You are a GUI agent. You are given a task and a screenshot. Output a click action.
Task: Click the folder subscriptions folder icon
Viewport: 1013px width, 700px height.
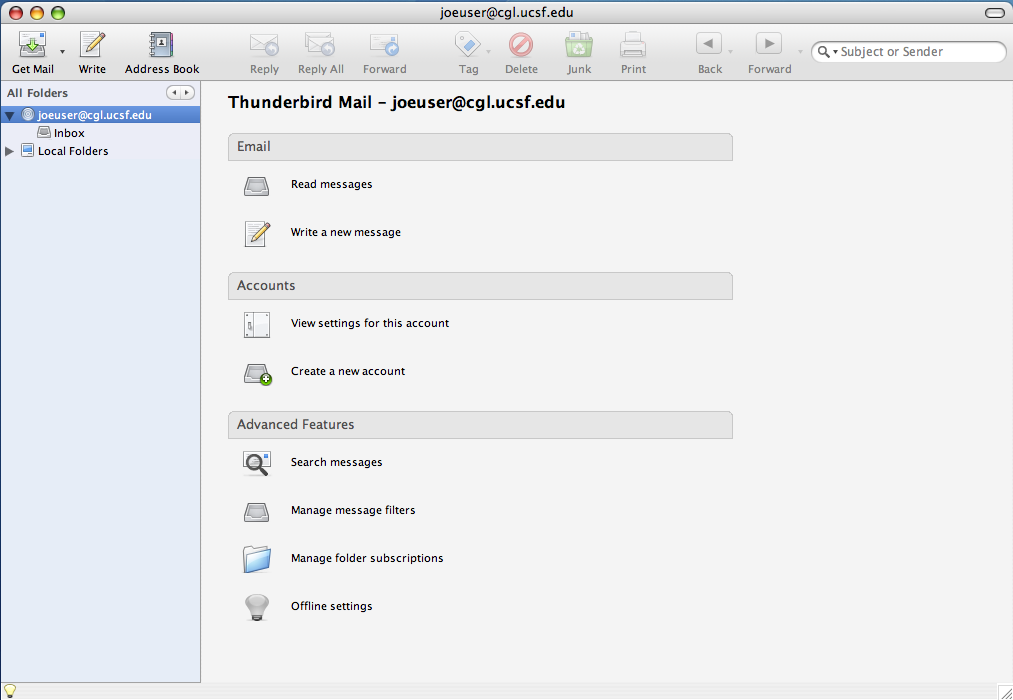click(256, 559)
